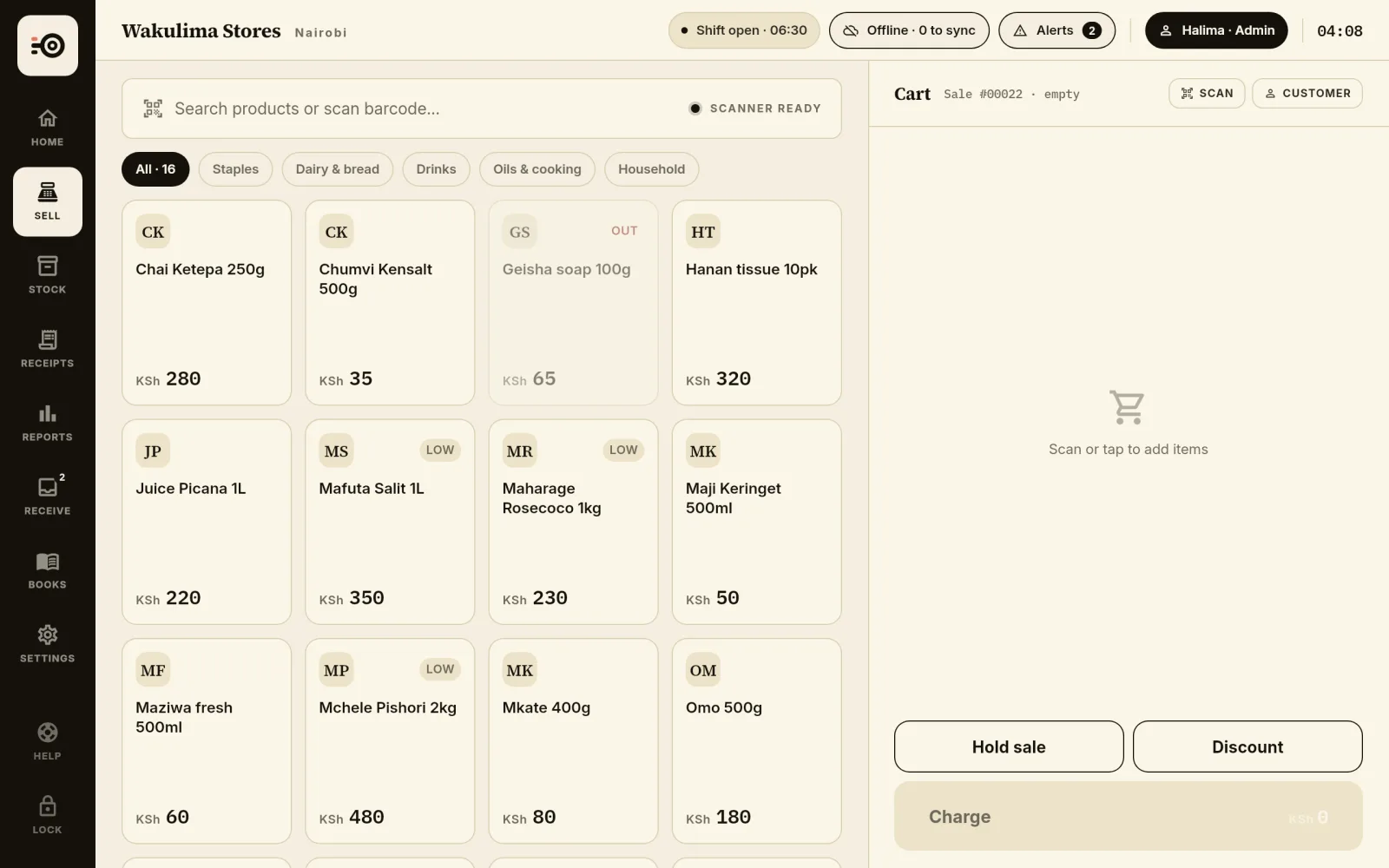The width and height of the screenshot is (1389, 868).
Task: Filter products by Drinks
Action: (436, 169)
